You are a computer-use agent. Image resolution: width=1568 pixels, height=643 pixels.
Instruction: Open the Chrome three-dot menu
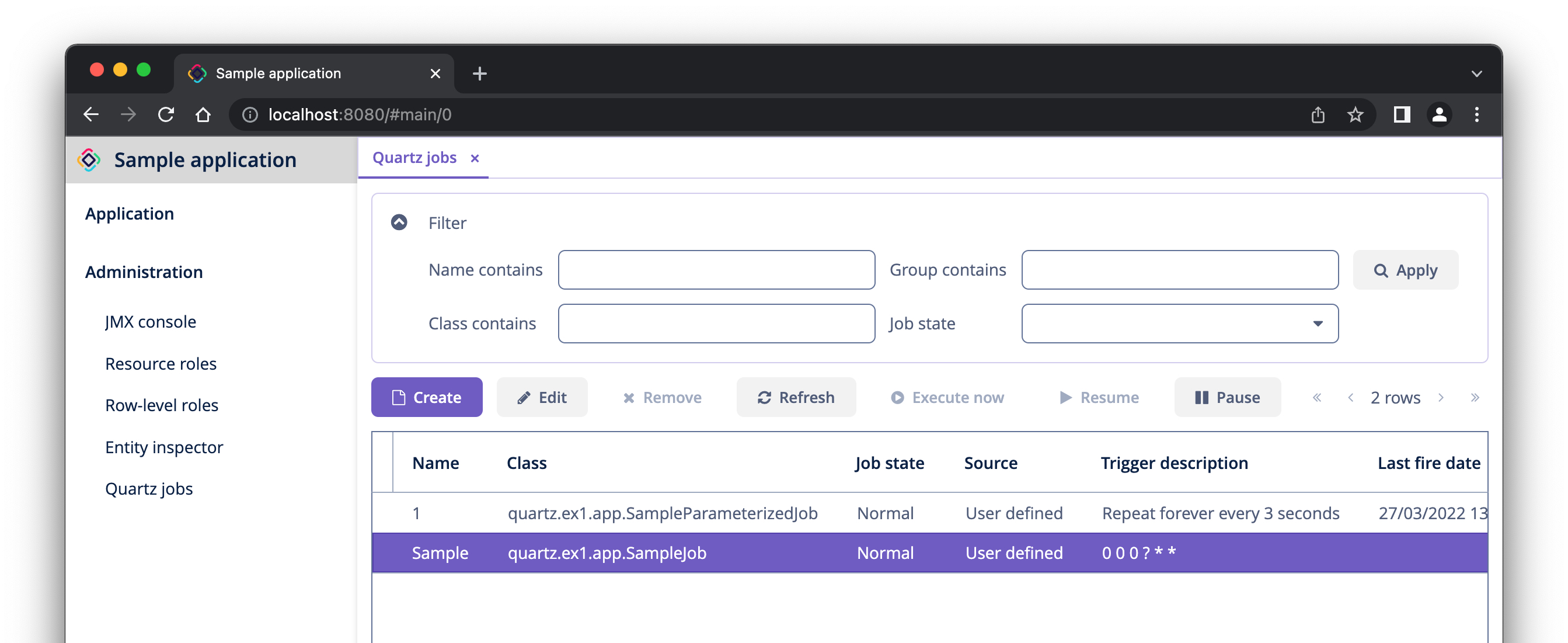pyautogui.click(x=1477, y=114)
